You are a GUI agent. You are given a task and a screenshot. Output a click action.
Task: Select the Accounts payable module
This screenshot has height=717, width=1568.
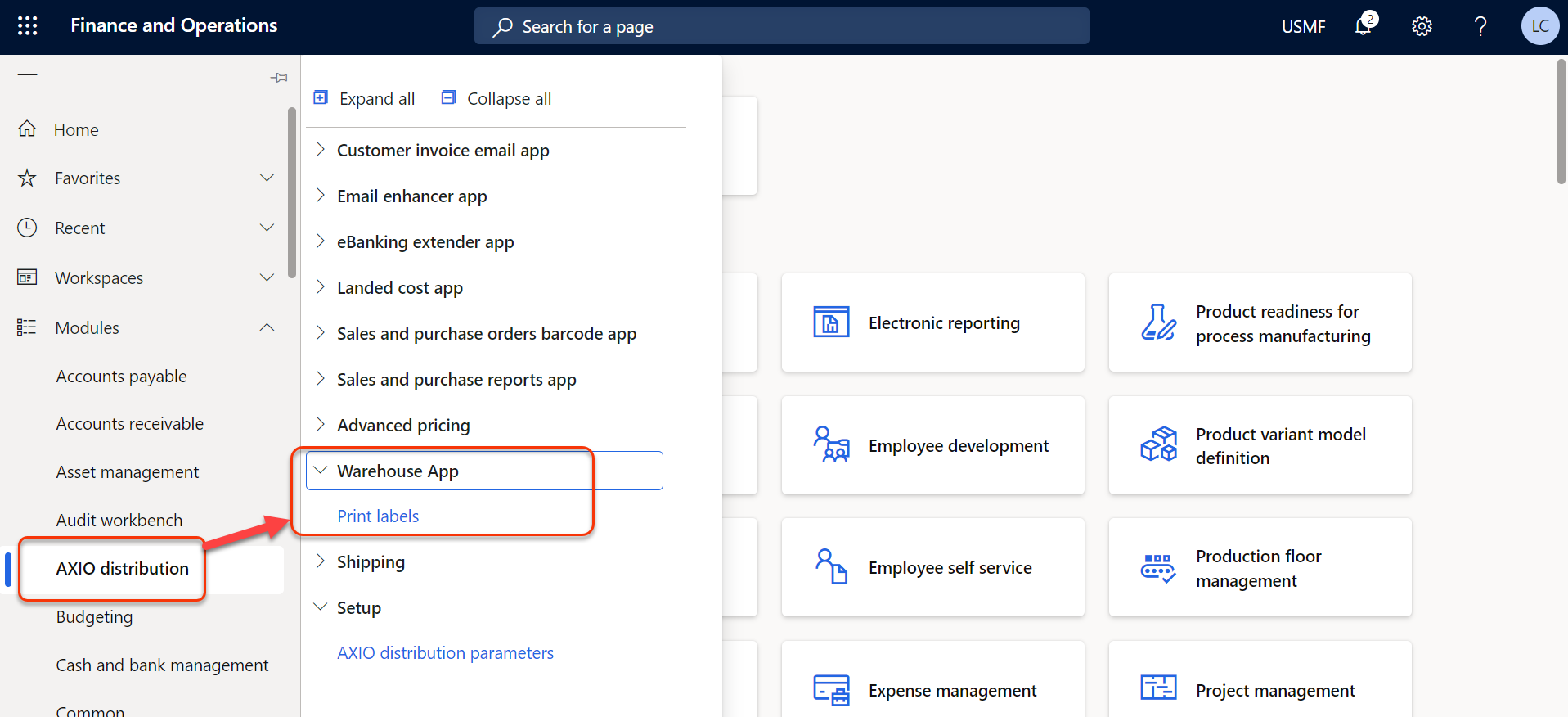coord(121,377)
